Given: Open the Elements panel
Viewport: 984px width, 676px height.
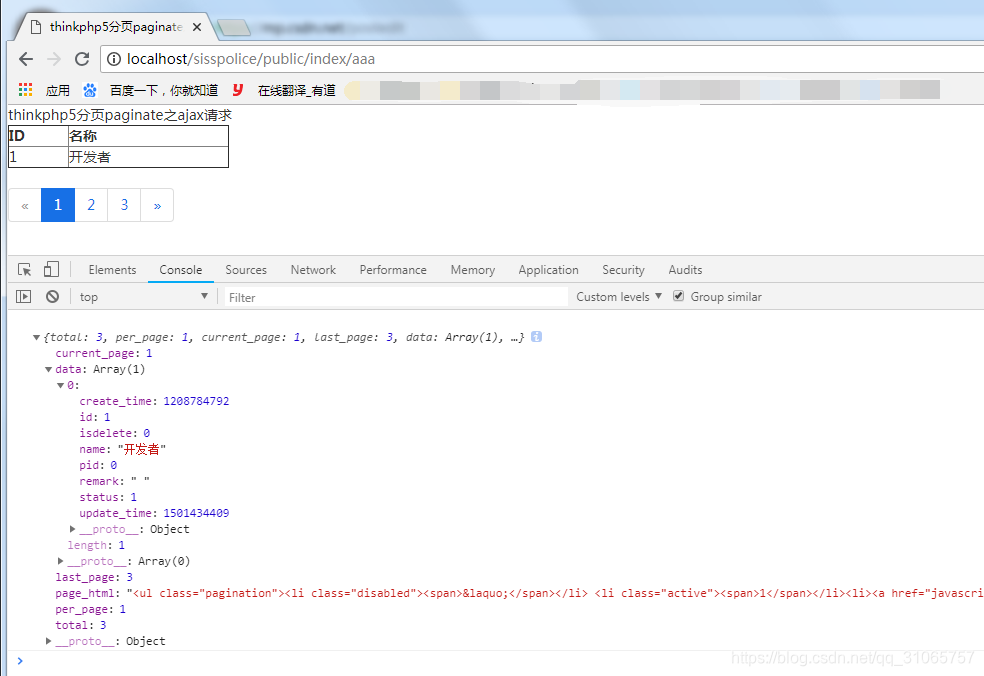Looking at the screenshot, I should coord(112,270).
